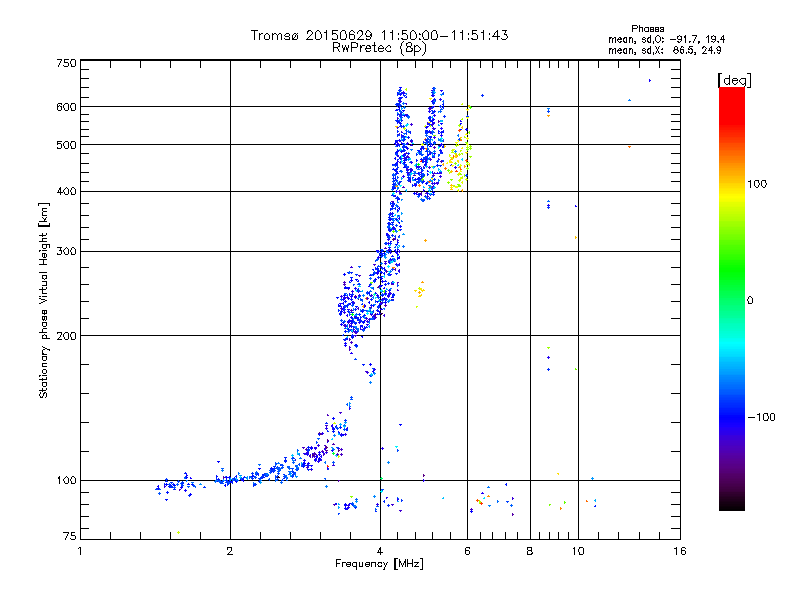Click y-axis tick label '300'

tap(67, 251)
